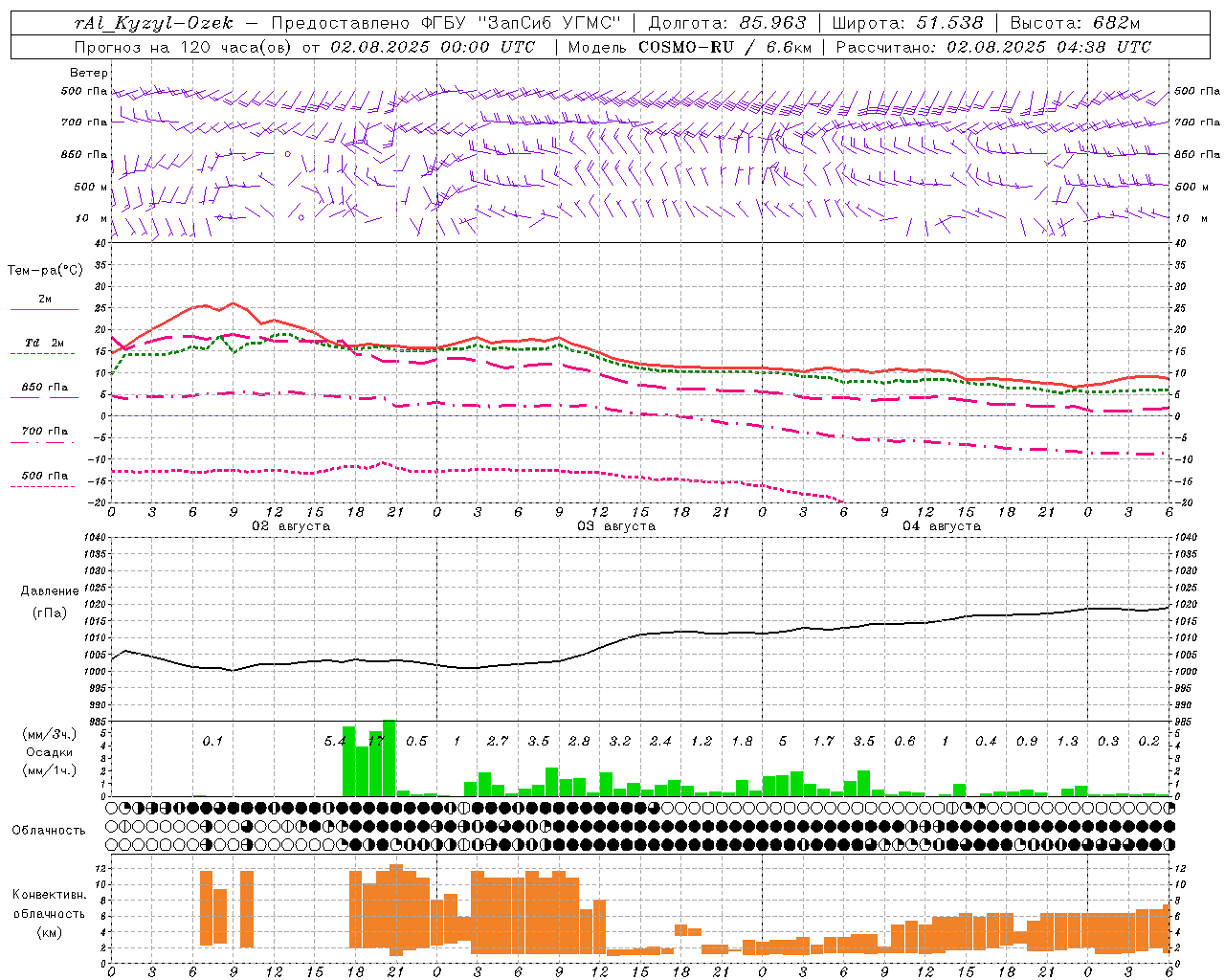Click the (мм/1ч.) unit label

point(49,770)
